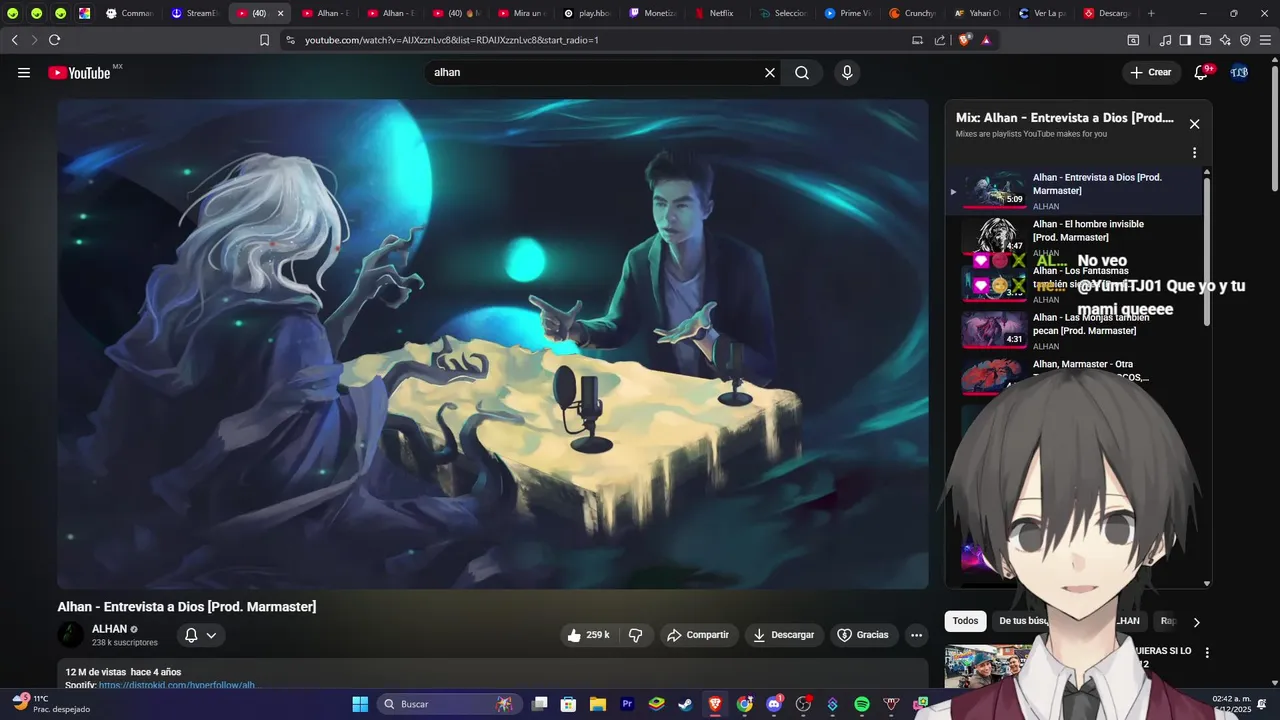Click the video player artwork

(492, 344)
